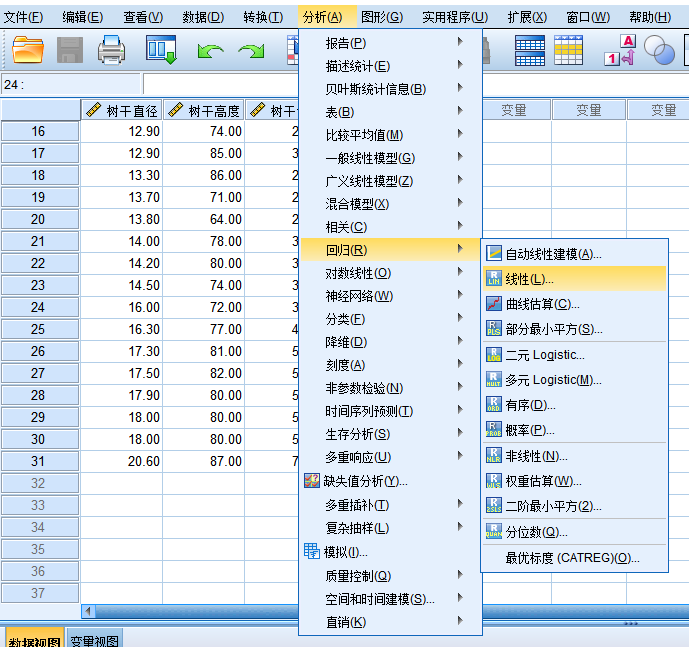Screen dimensions: 689x647
Task: Click the ordinal ORD regression icon
Action: pos(494,405)
